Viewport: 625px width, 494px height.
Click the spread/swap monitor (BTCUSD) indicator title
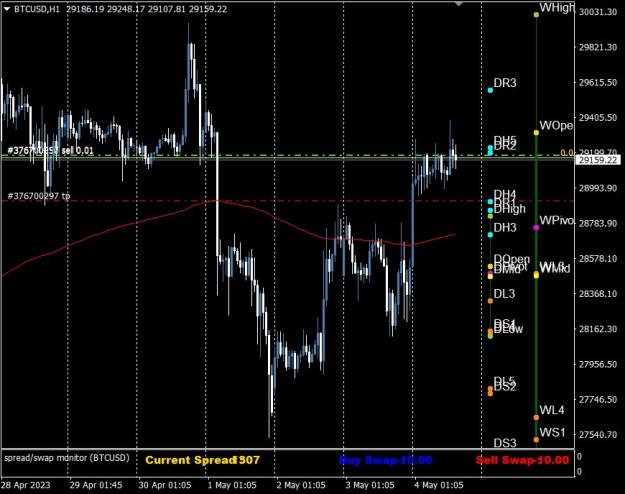pyautogui.click(x=67, y=458)
